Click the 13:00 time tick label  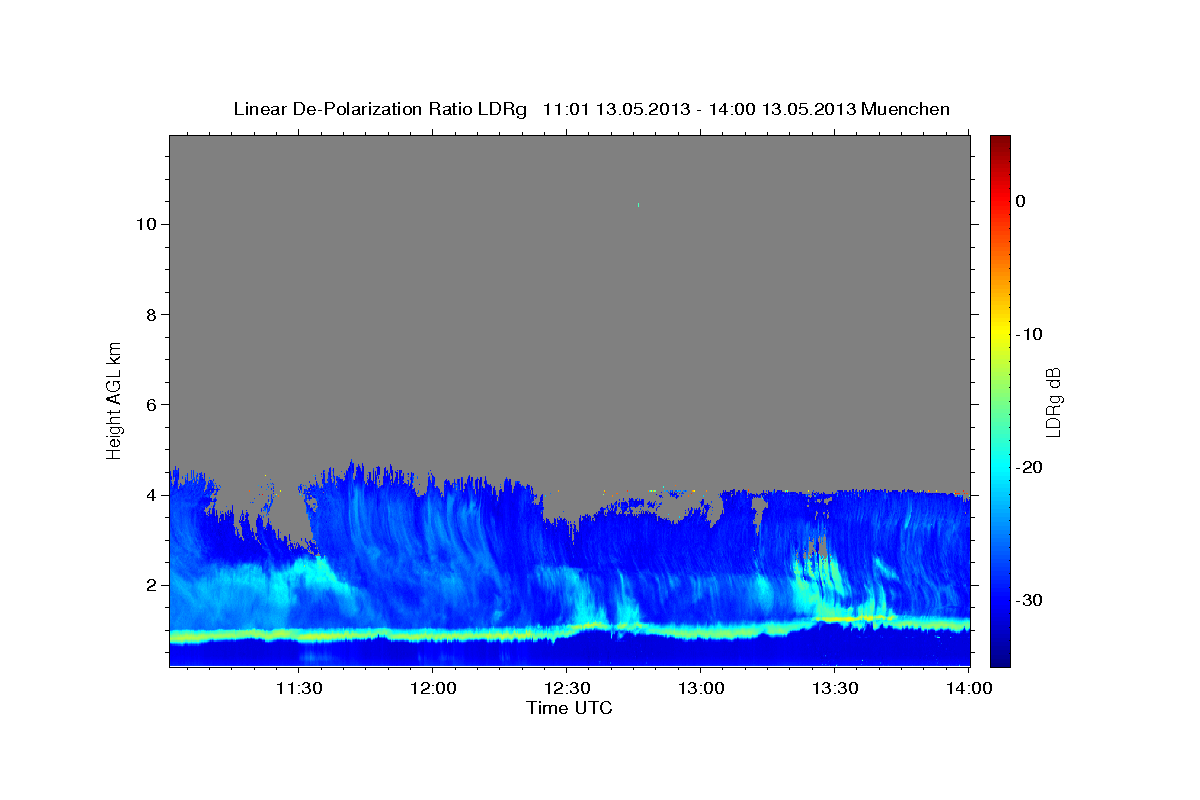click(700, 689)
